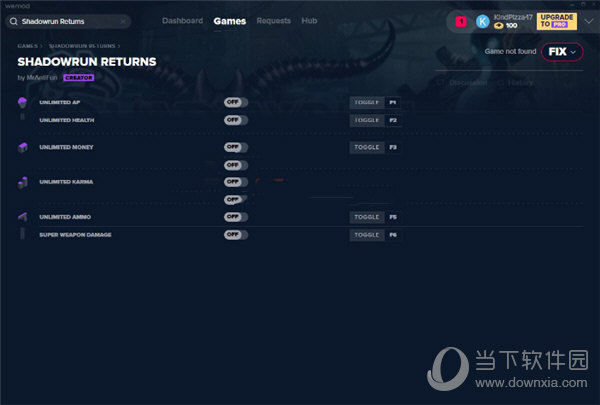This screenshot has height=405, width=600.
Task: Set the hotkey via TOGGLE F1 button
Action: pyautogui.click(x=367, y=103)
